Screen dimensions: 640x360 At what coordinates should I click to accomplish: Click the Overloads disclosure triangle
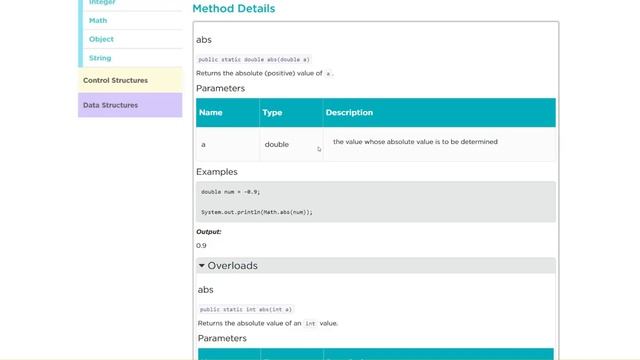click(x=202, y=266)
